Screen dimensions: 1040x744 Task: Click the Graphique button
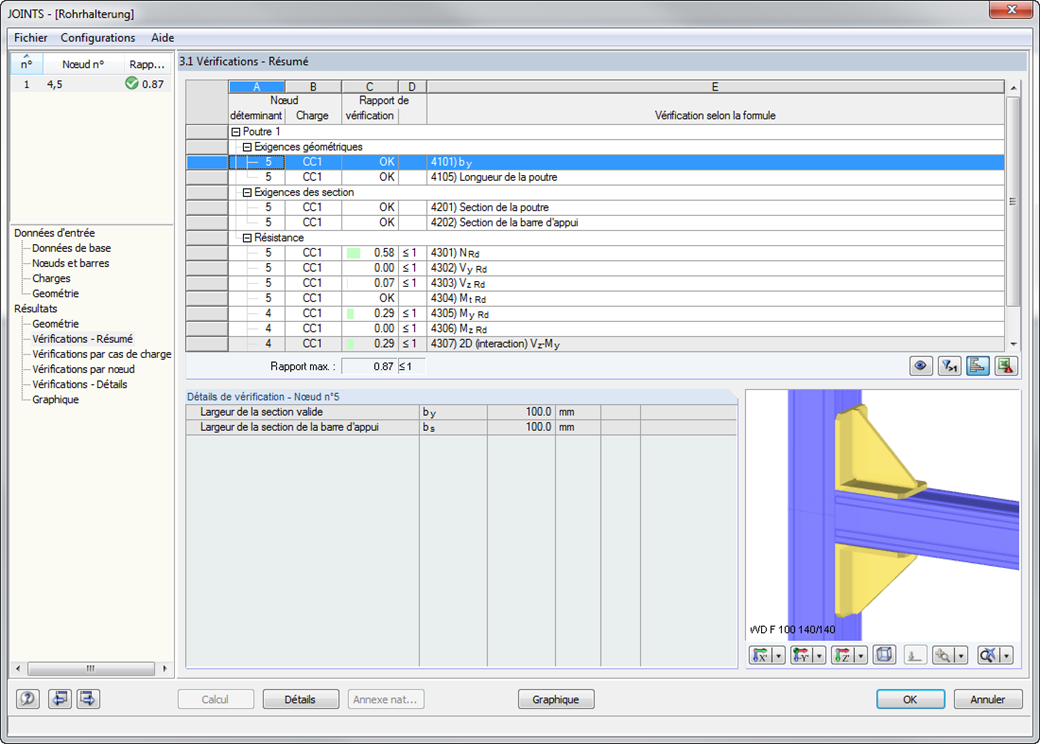point(556,700)
